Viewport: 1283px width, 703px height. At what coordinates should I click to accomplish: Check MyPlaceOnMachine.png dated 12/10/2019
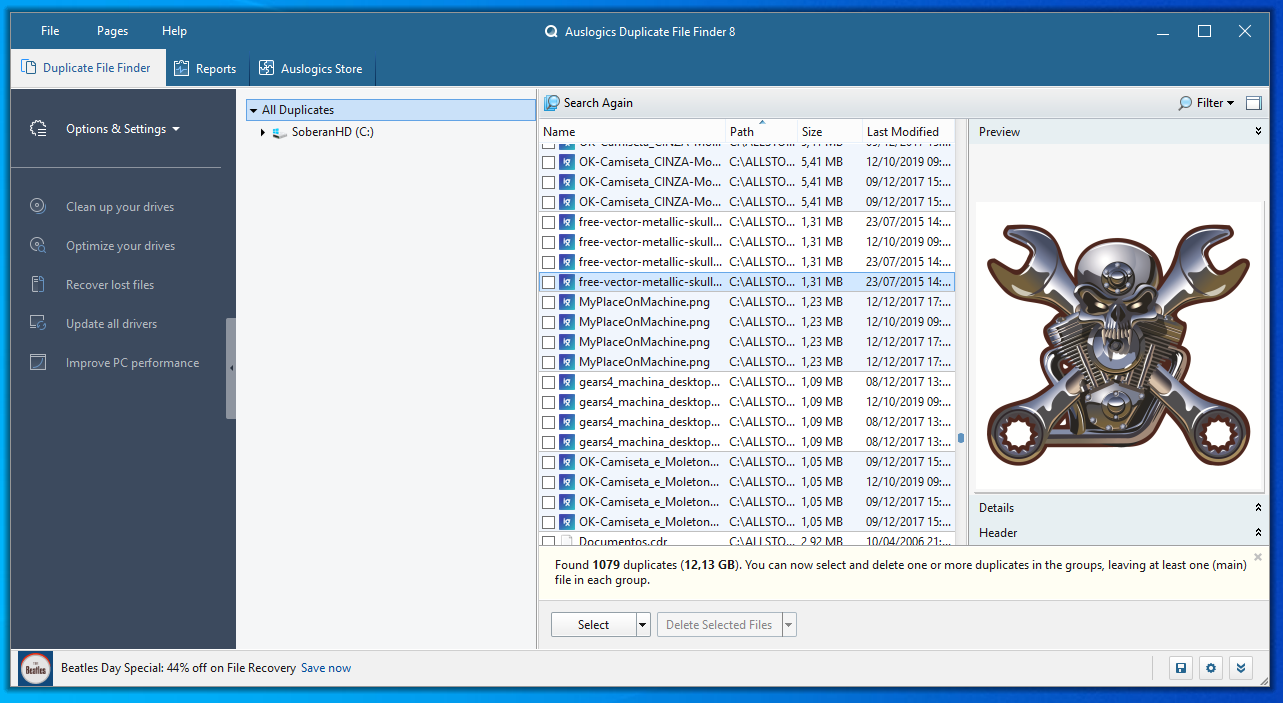(x=548, y=322)
